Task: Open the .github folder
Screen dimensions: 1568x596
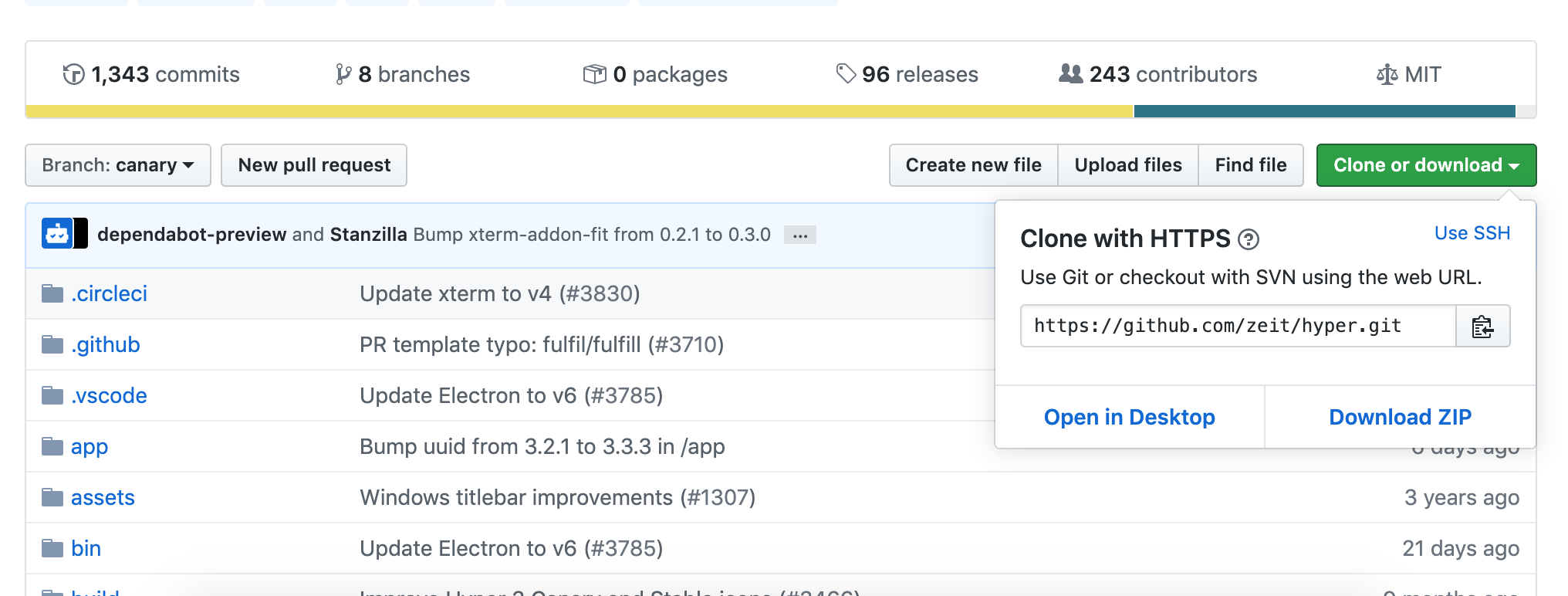Action: coord(105,344)
